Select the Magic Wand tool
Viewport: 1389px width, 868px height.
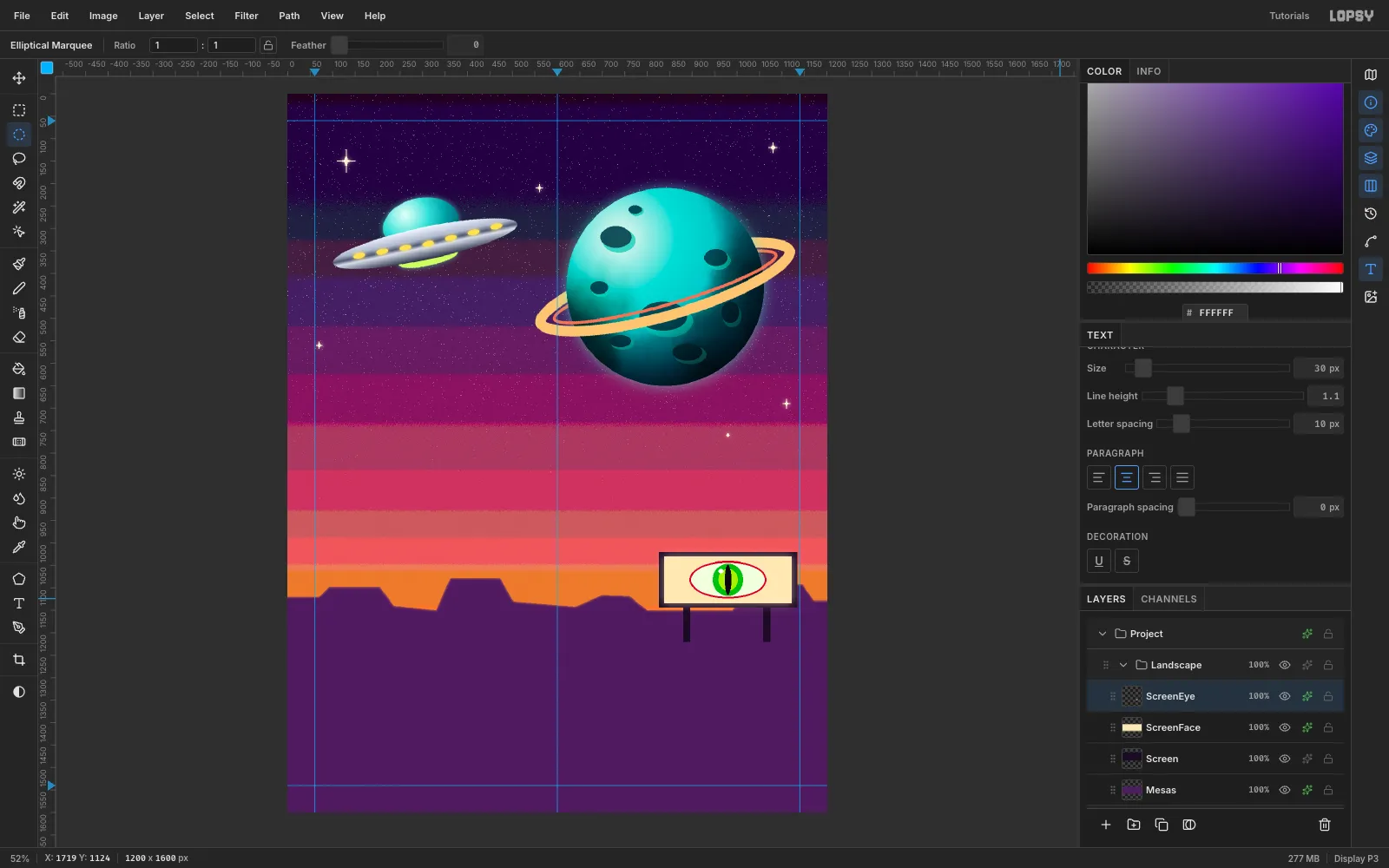click(19, 207)
